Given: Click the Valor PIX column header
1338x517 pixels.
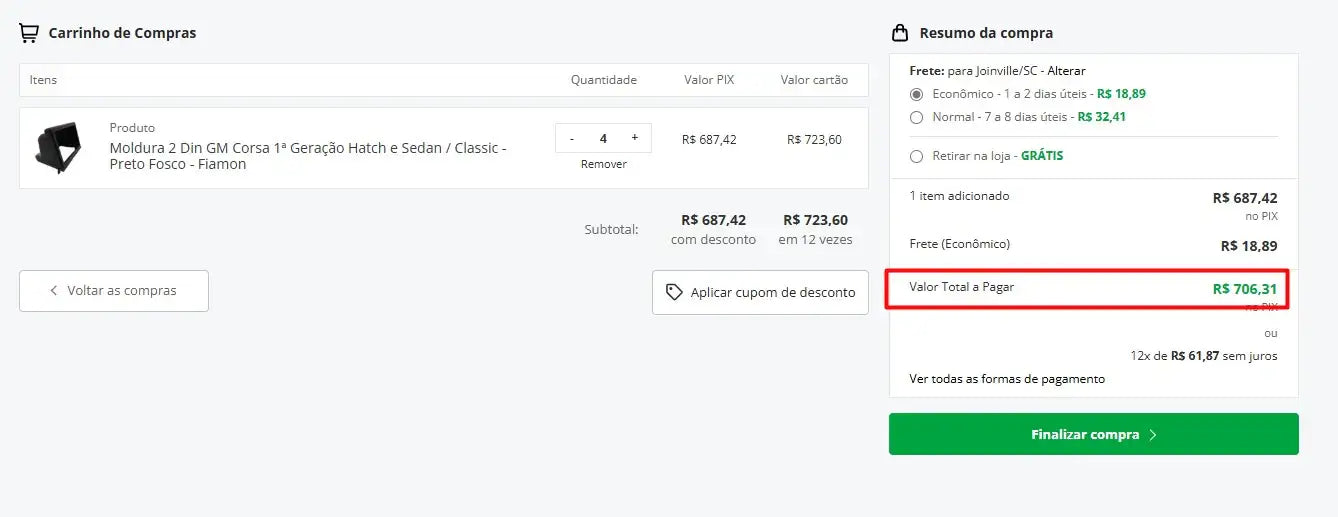Looking at the screenshot, I should [x=709, y=80].
